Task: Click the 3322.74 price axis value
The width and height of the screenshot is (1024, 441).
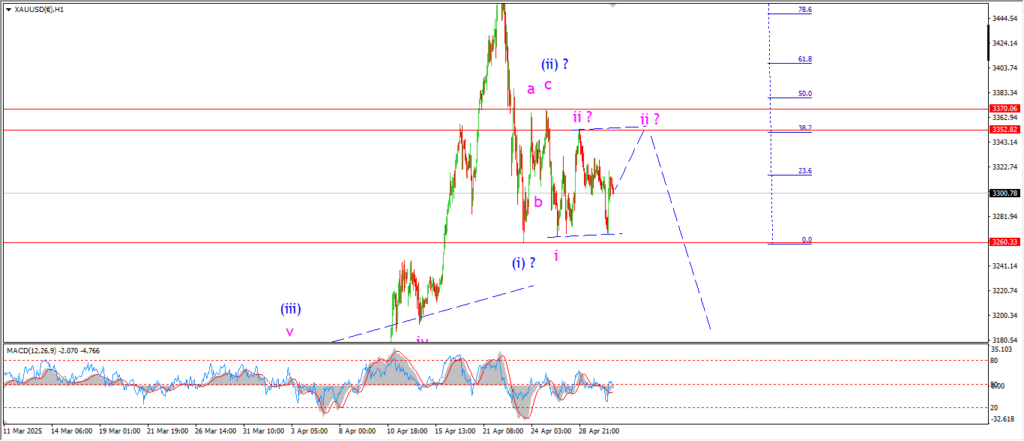Action: point(1006,167)
